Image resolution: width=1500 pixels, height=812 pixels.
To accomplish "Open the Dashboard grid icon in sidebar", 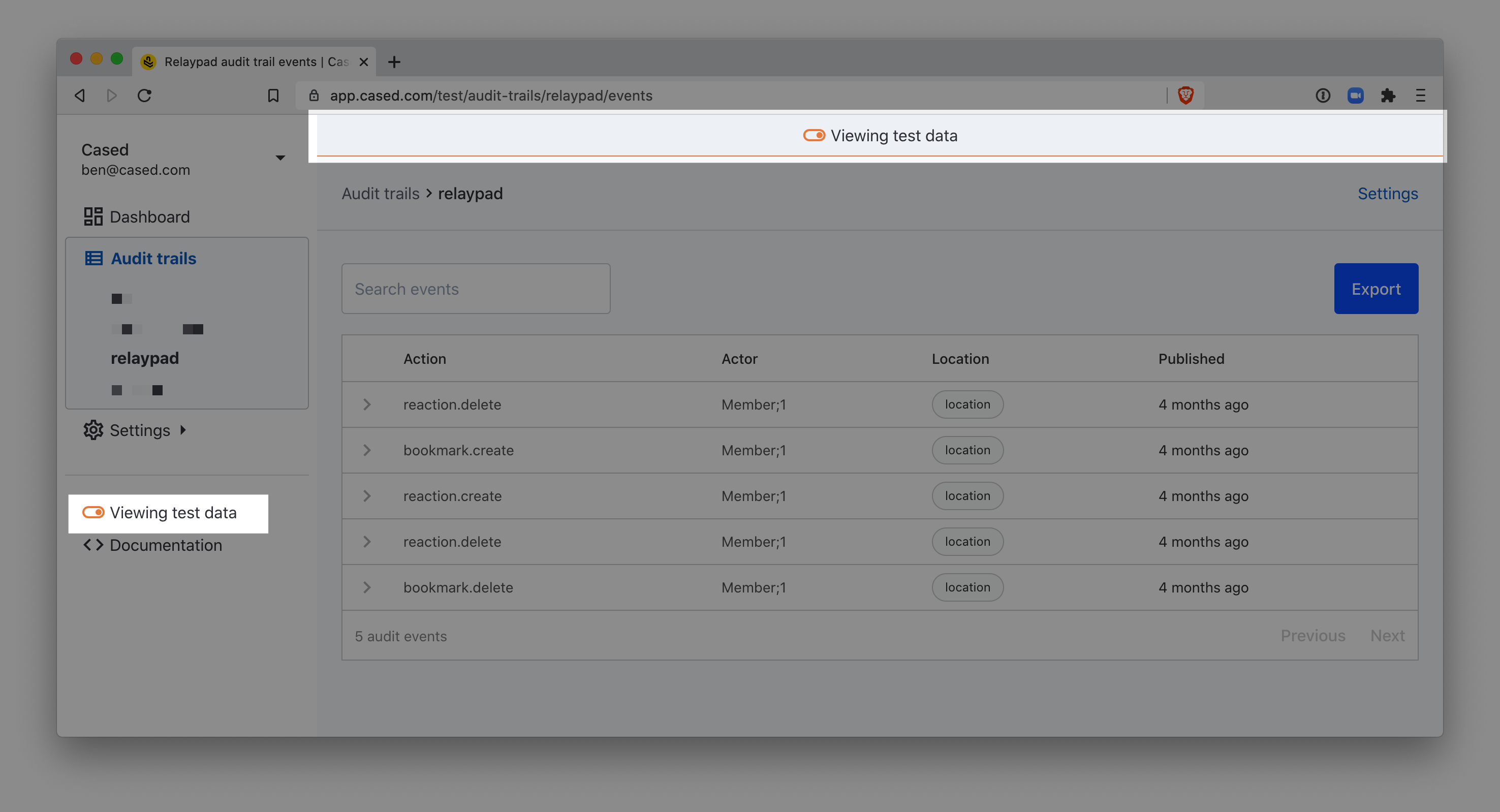I will (93, 216).
